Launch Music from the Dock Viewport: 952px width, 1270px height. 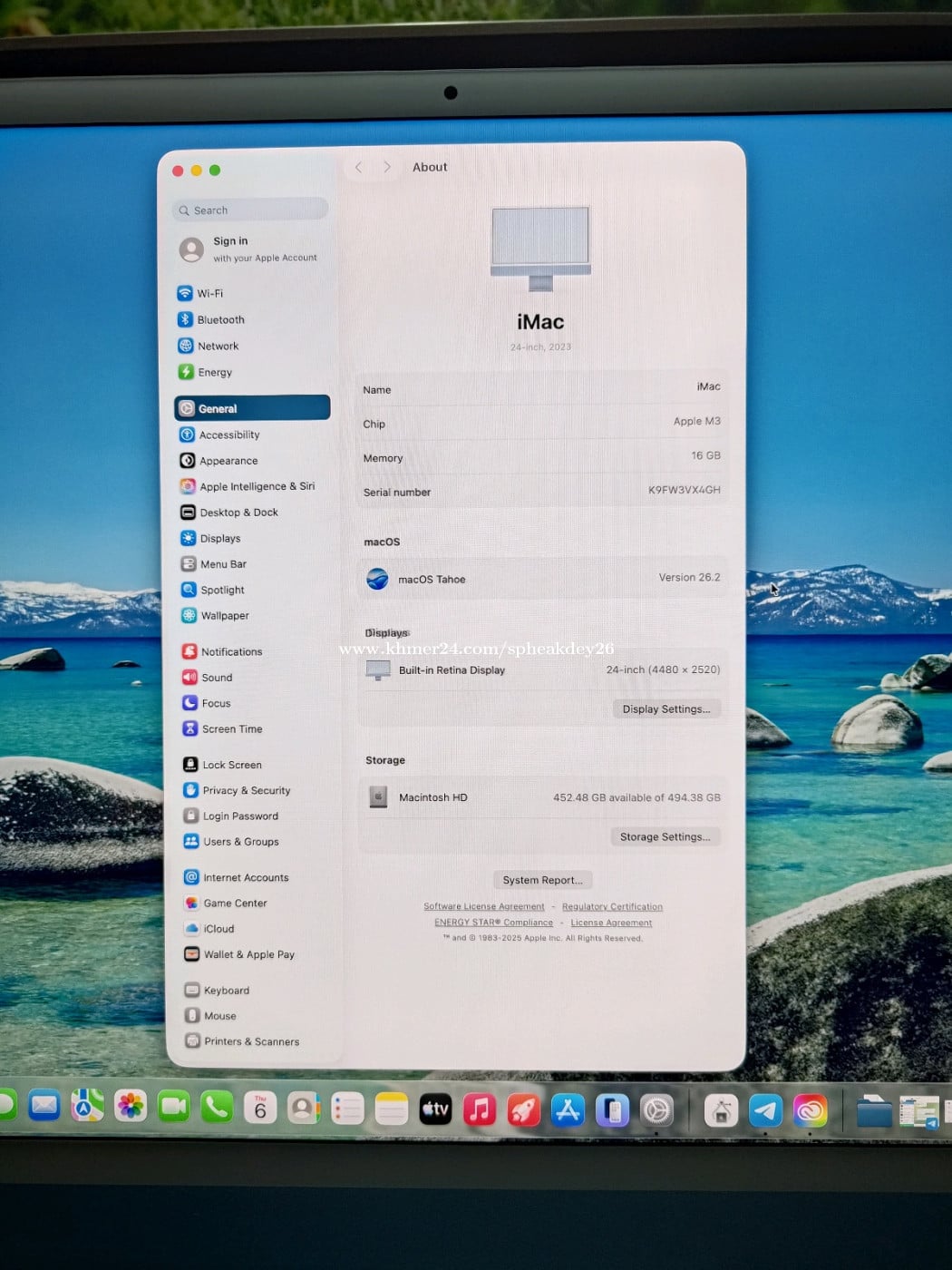[480, 1109]
